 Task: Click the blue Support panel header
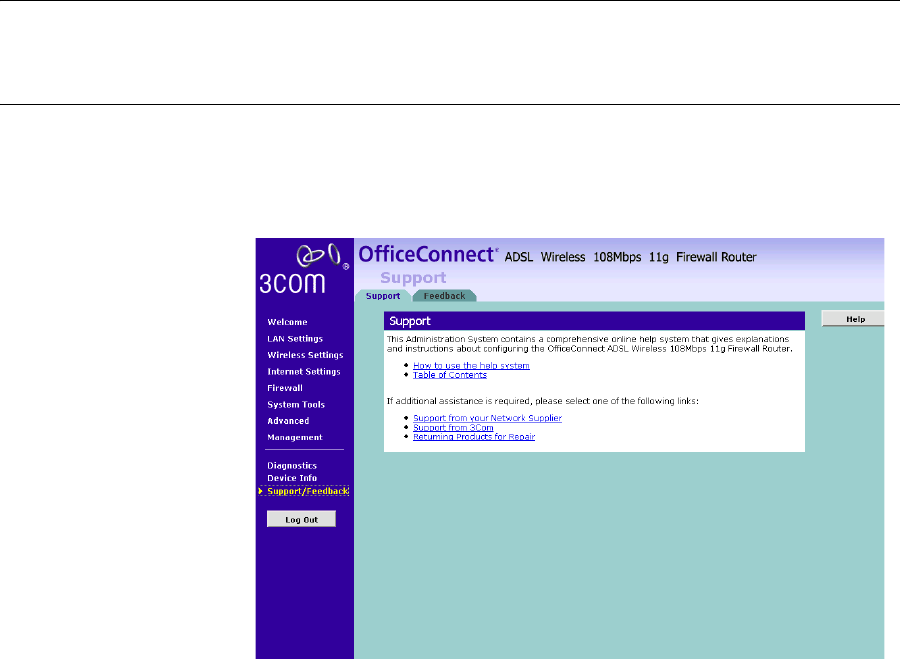(x=594, y=321)
